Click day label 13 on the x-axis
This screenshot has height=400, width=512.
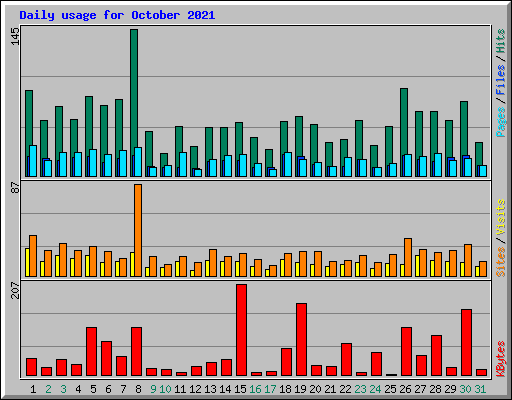pos(210,389)
